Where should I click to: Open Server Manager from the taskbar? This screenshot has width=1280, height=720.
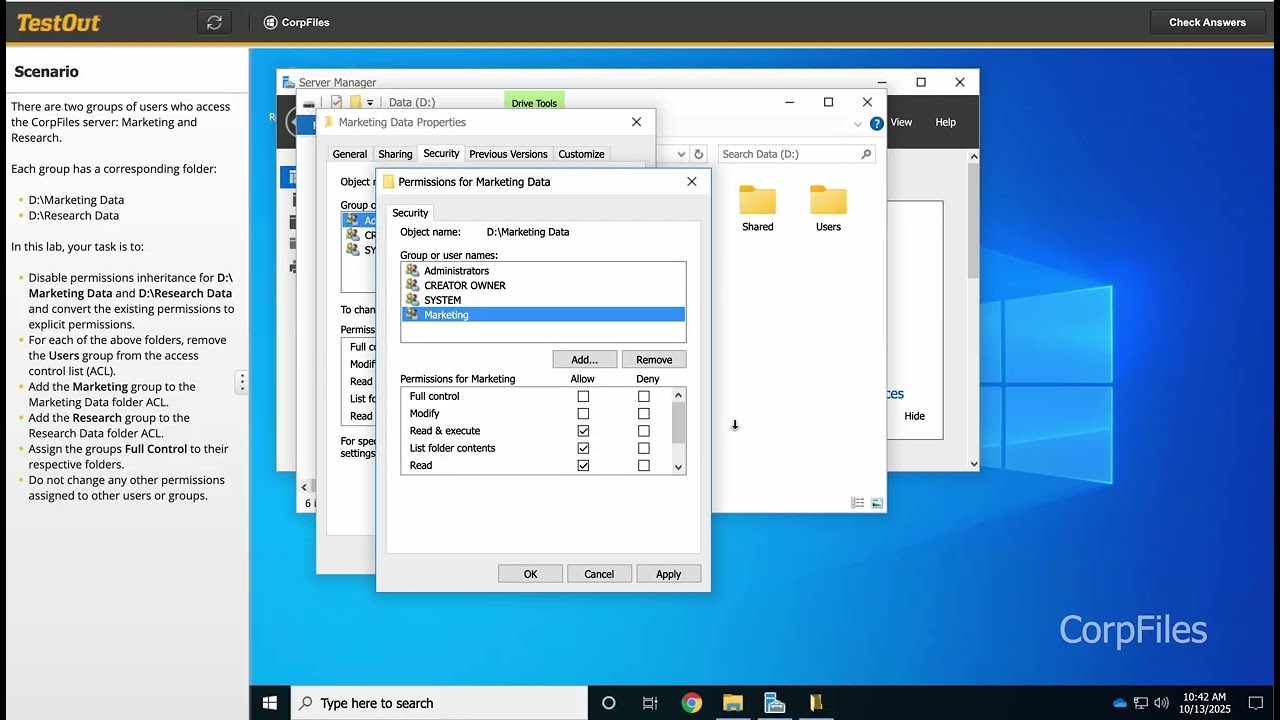pos(774,703)
